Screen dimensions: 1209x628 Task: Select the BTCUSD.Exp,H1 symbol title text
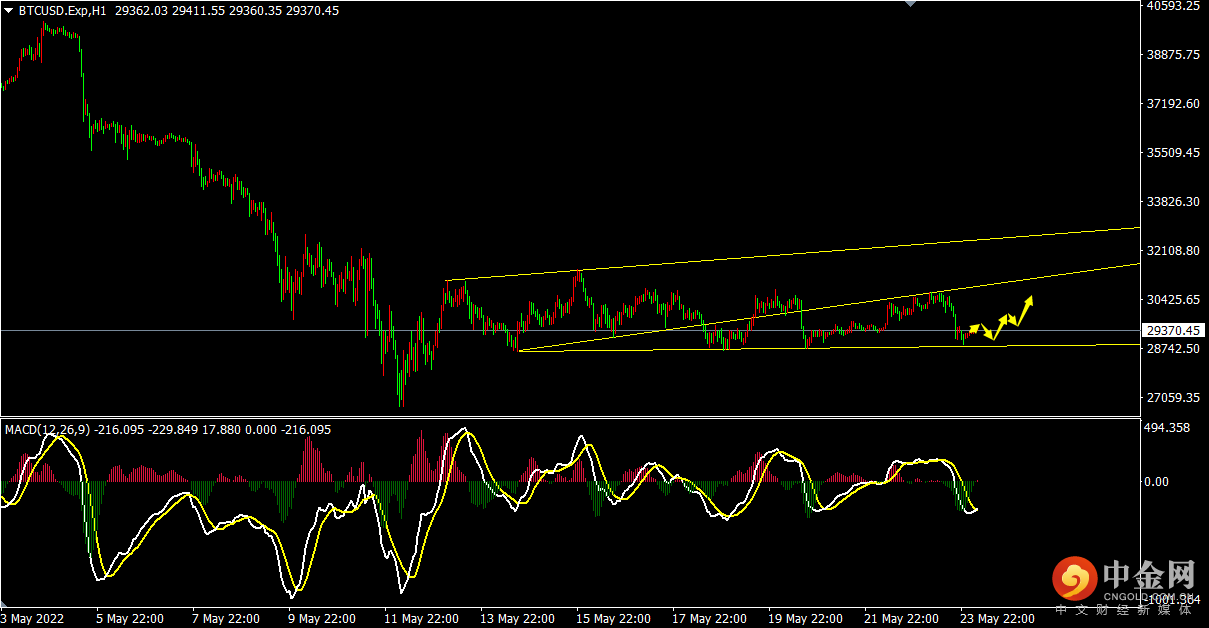click(x=62, y=11)
